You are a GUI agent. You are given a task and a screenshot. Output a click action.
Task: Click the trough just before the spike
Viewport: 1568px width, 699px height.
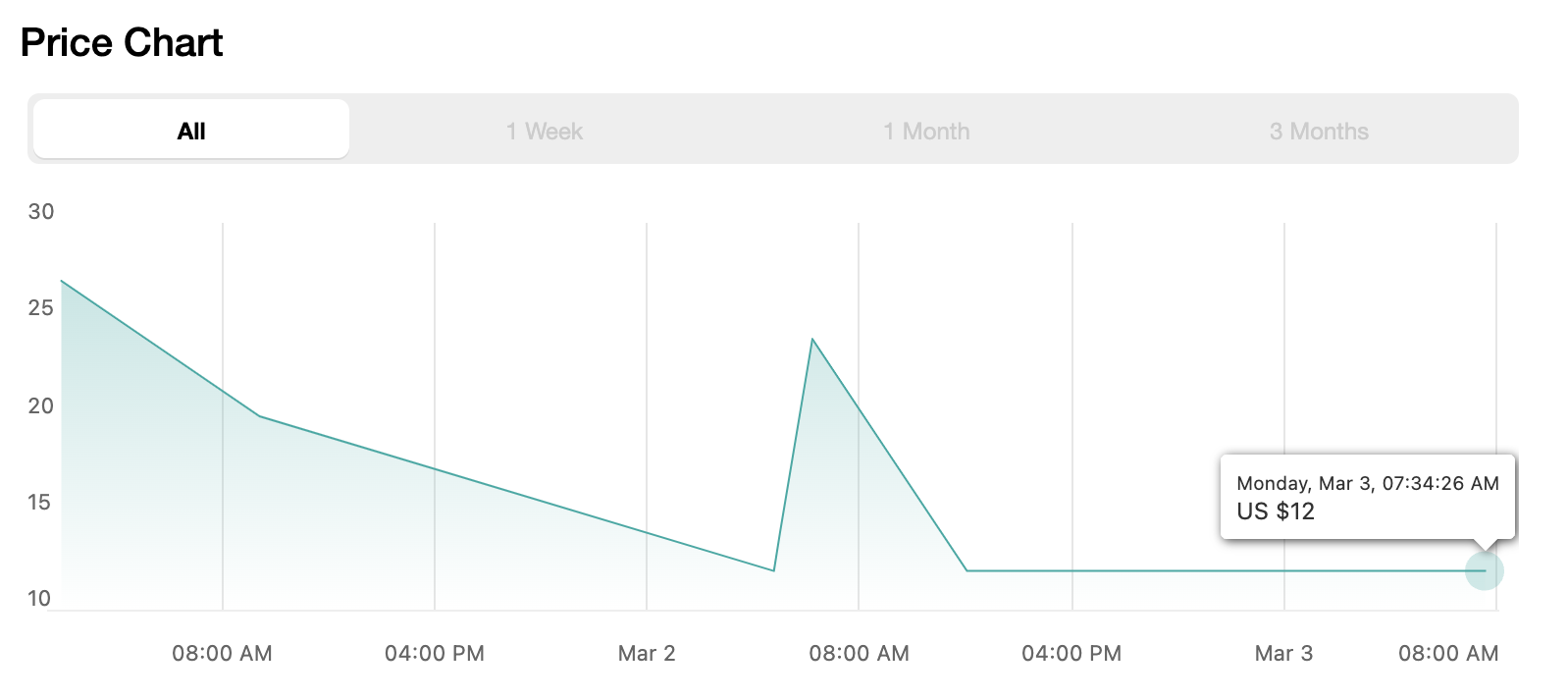coord(774,570)
